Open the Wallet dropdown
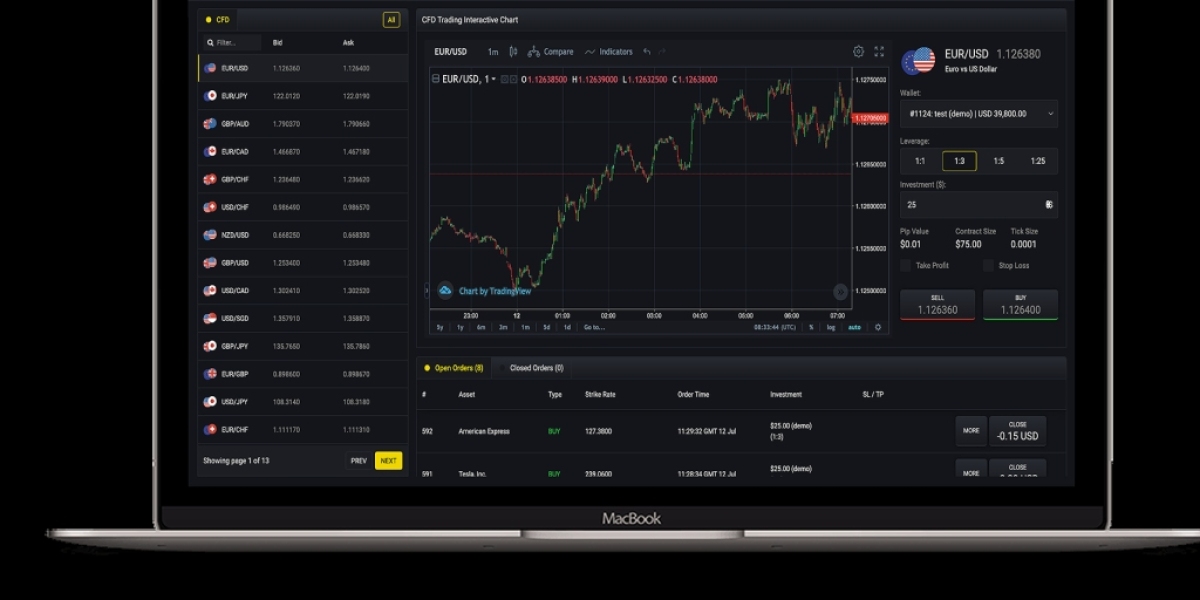The image size is (1200, 600). click(x=979, y=114)
